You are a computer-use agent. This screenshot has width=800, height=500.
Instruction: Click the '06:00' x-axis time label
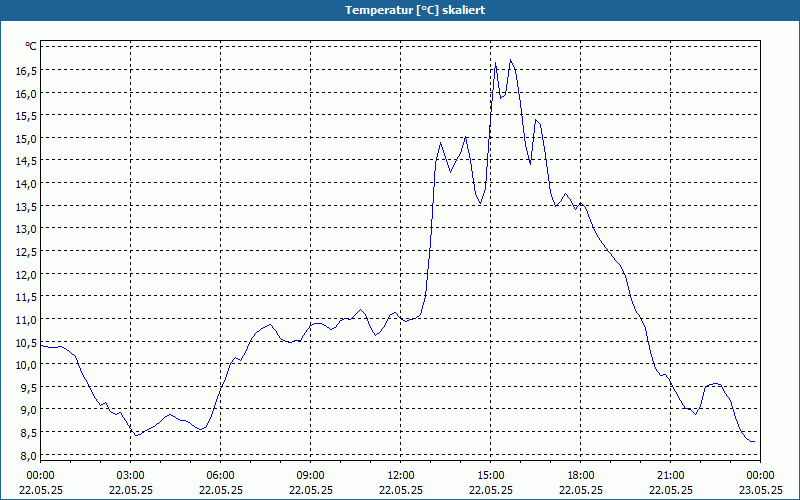pos(220,476)
